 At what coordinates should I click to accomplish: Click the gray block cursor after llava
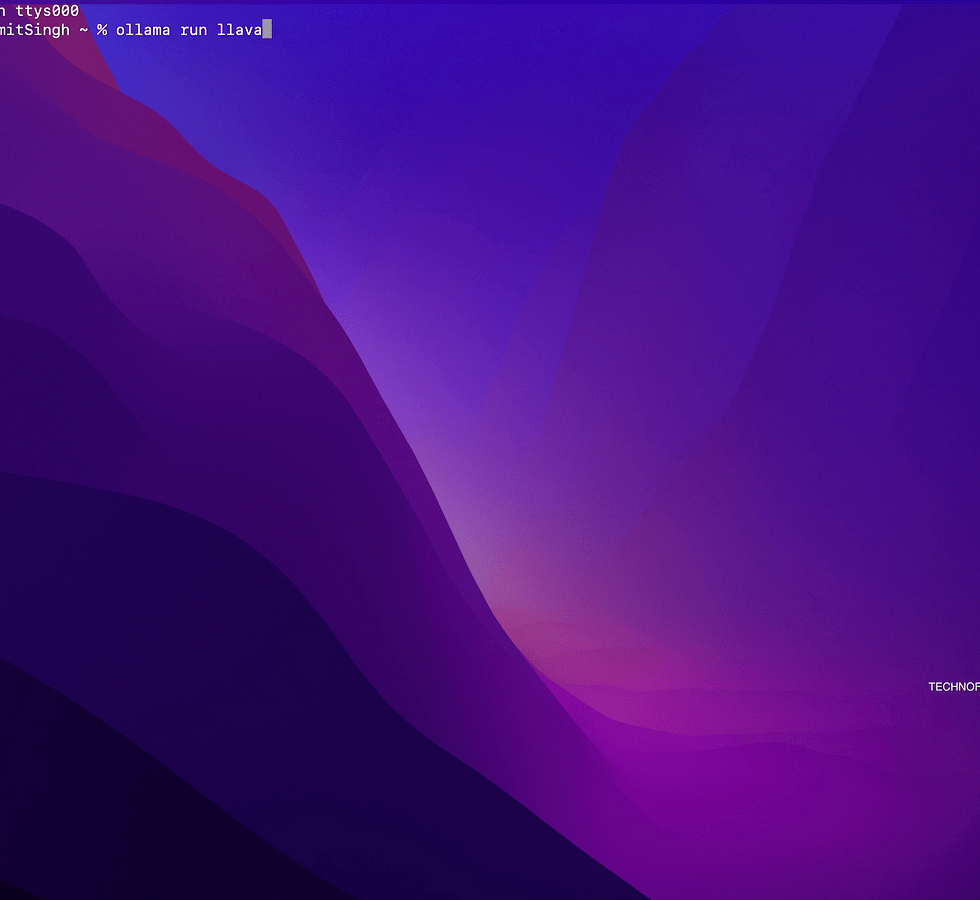267,30
